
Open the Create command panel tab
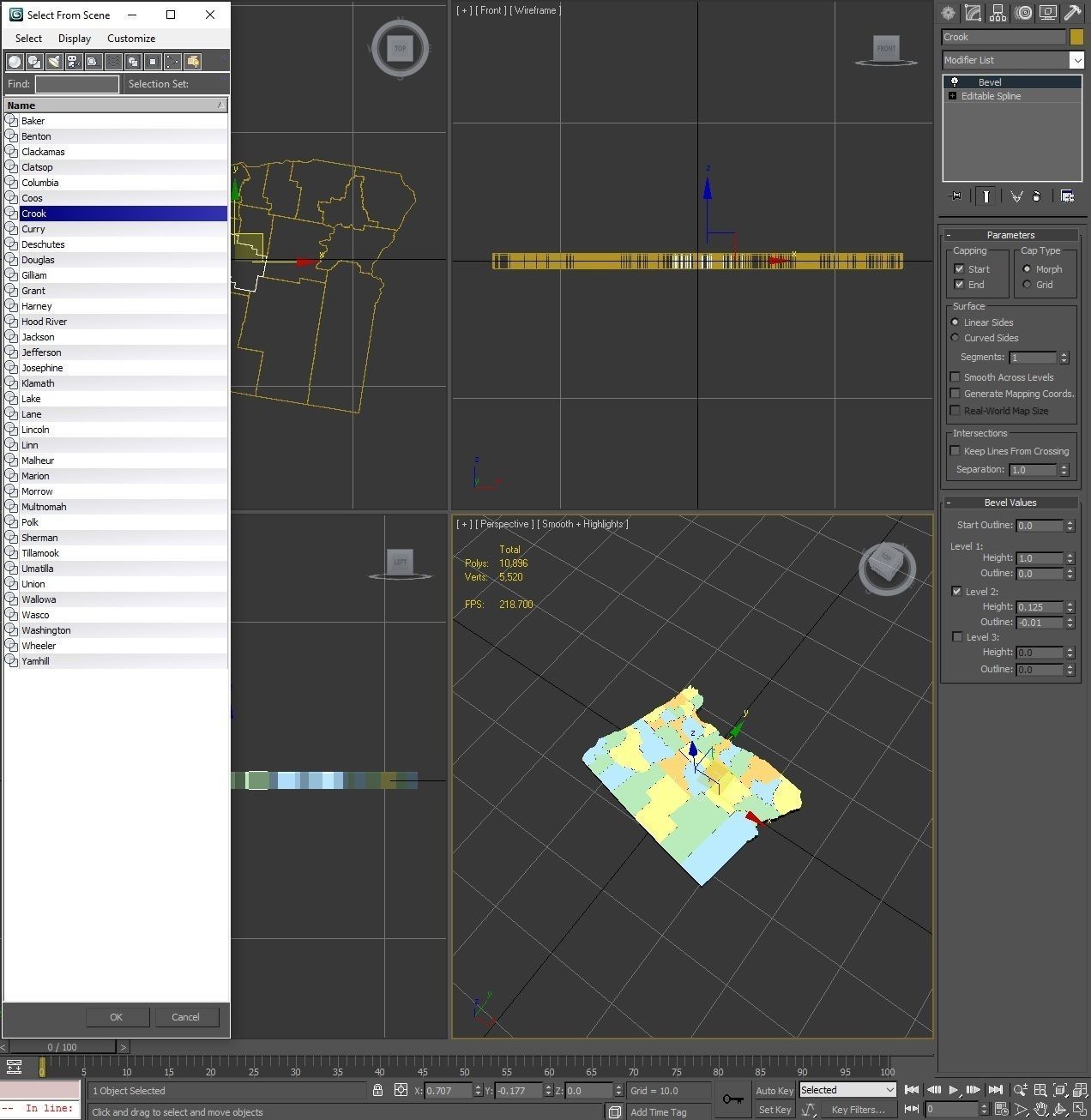tap(948, 13)
